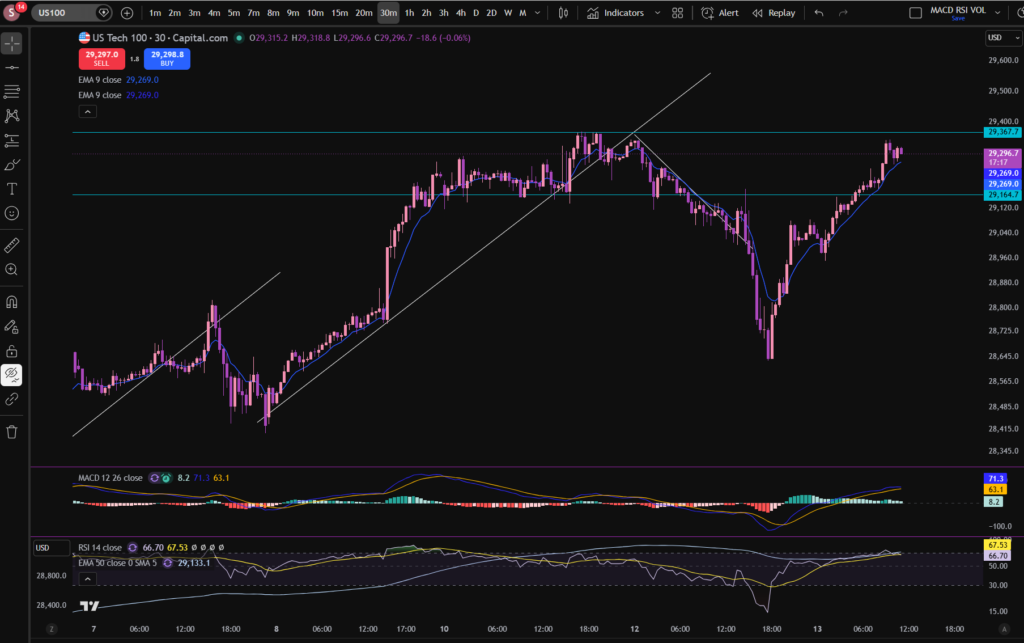Select the second EMA 9 close legend
1024x643 pixels.
click(x=100, y=95)
